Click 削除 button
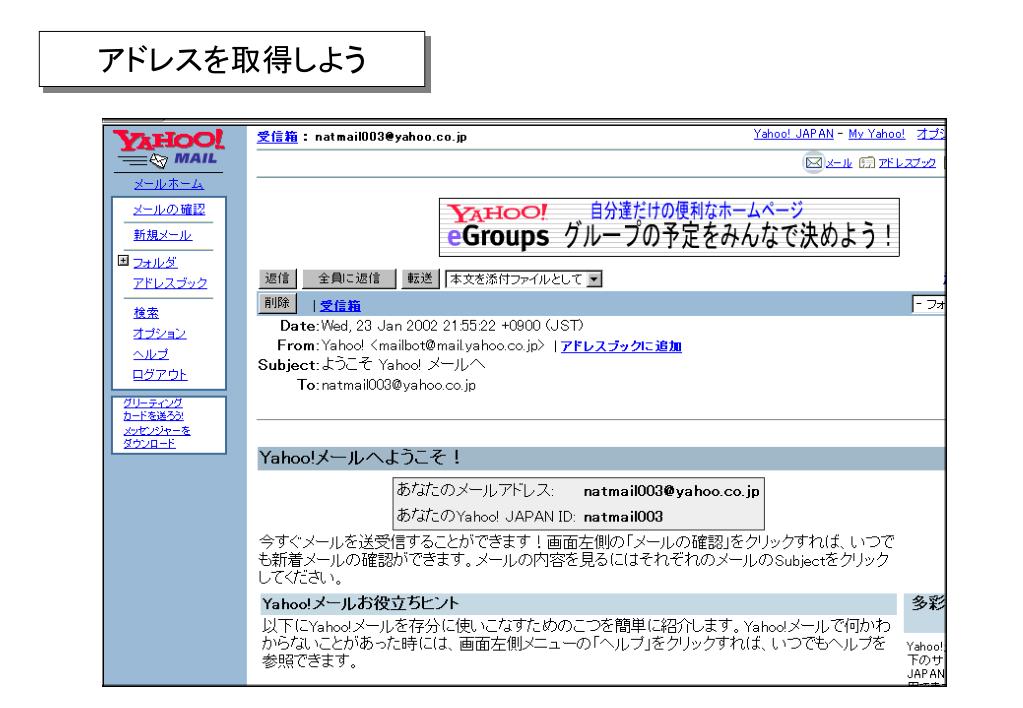The height and width of the screenshot is (708, 1023). pyautogui.click(x=277, y=303)
